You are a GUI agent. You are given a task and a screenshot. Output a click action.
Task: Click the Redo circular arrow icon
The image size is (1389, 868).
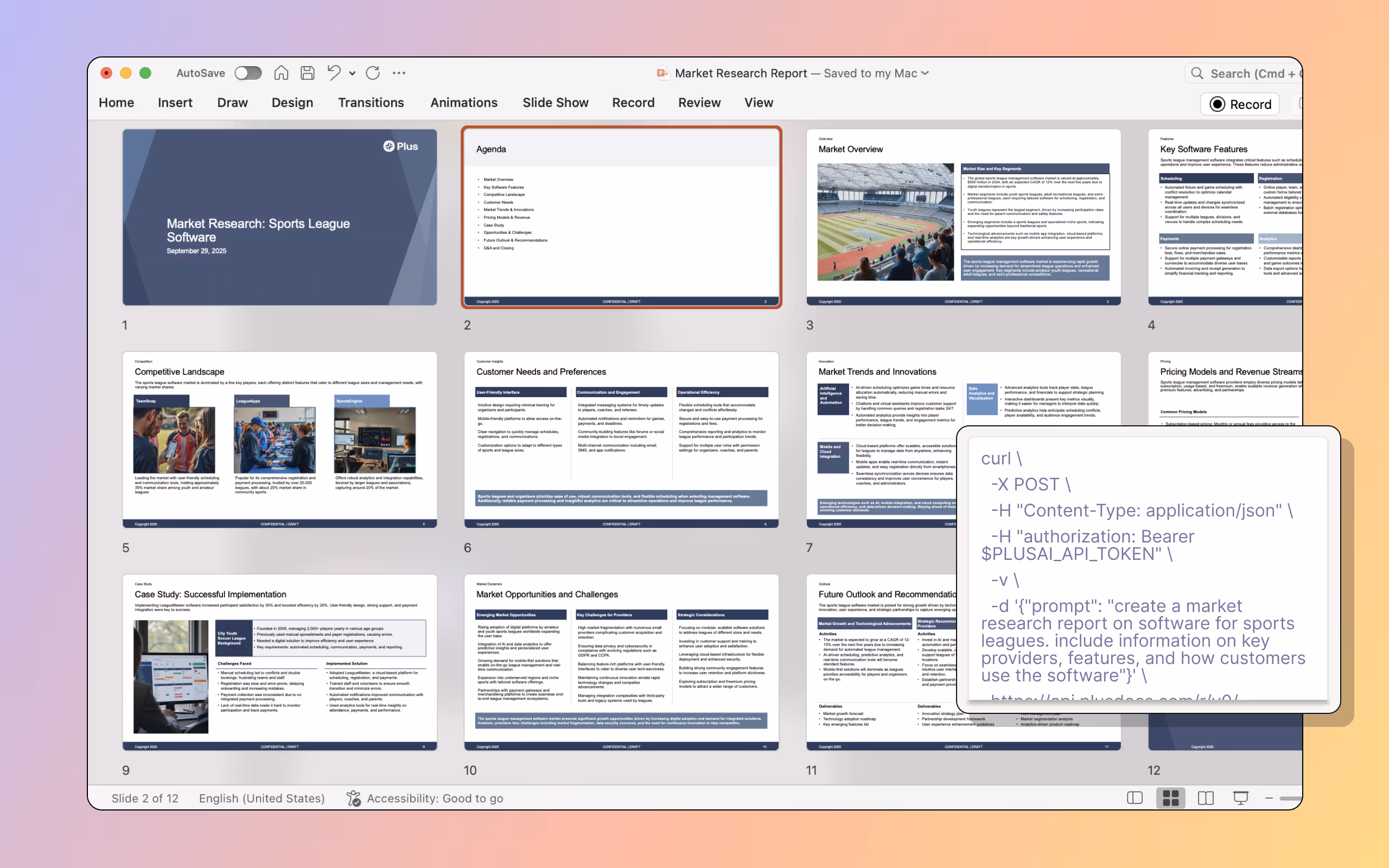[373, 73]
